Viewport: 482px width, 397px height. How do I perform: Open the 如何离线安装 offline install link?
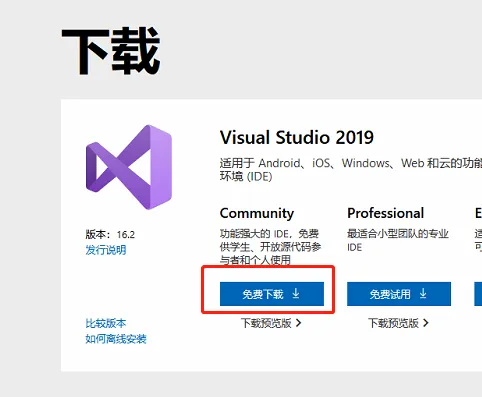pos(116,339)
